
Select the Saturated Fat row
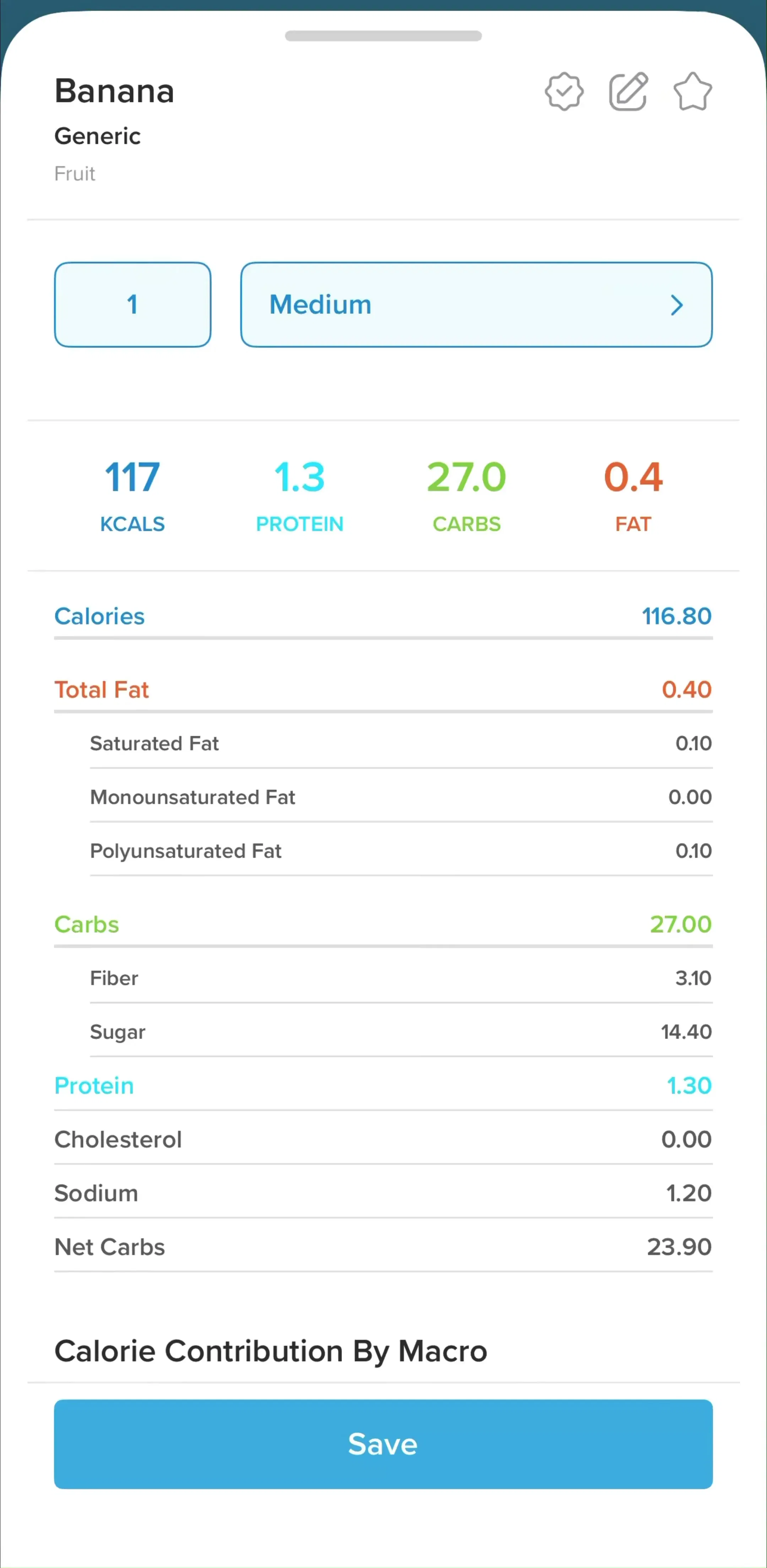tap(401, 743)
